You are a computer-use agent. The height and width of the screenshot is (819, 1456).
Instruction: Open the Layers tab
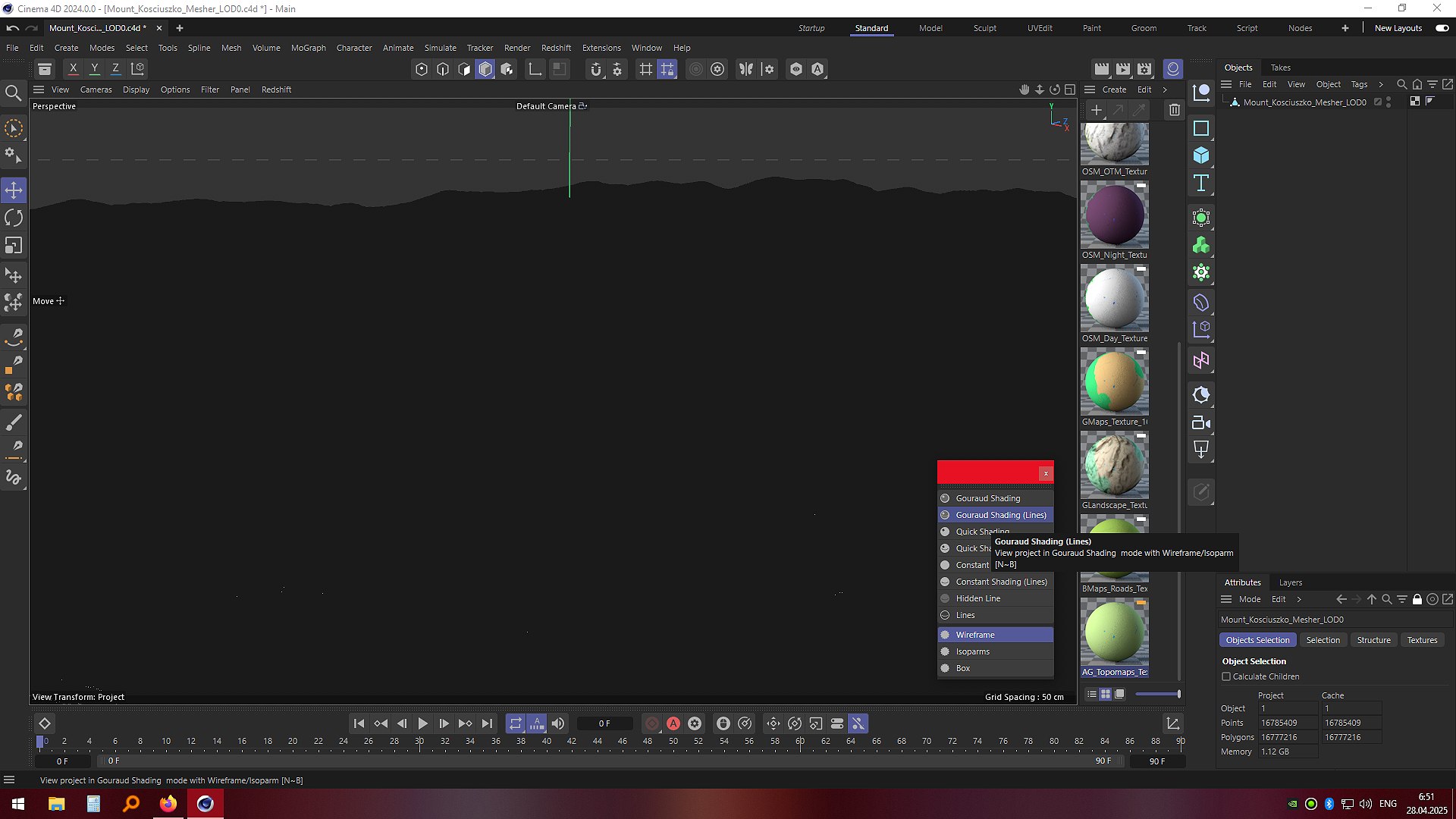point(1290,582)
